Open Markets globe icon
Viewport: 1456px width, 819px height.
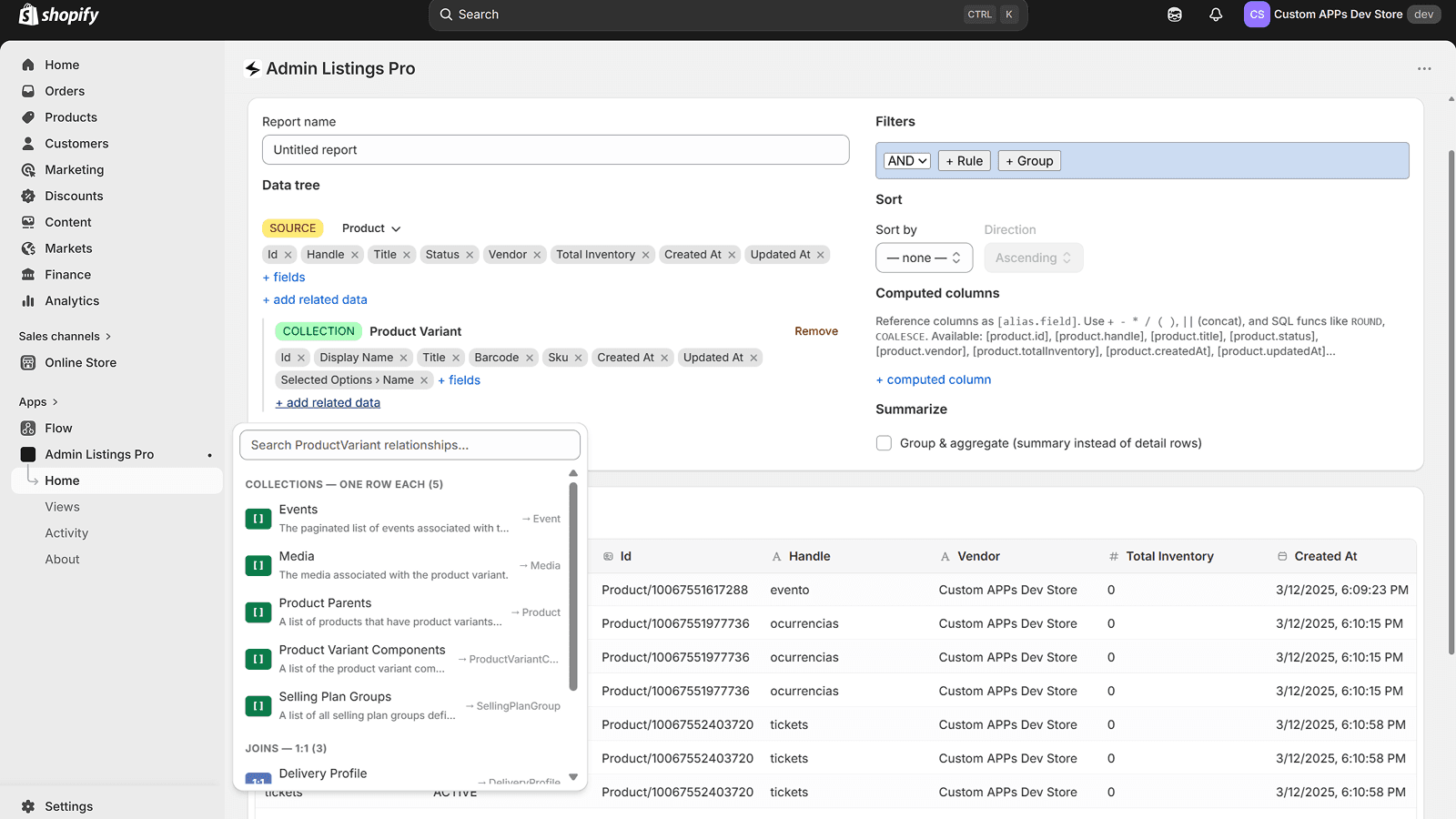28,248
